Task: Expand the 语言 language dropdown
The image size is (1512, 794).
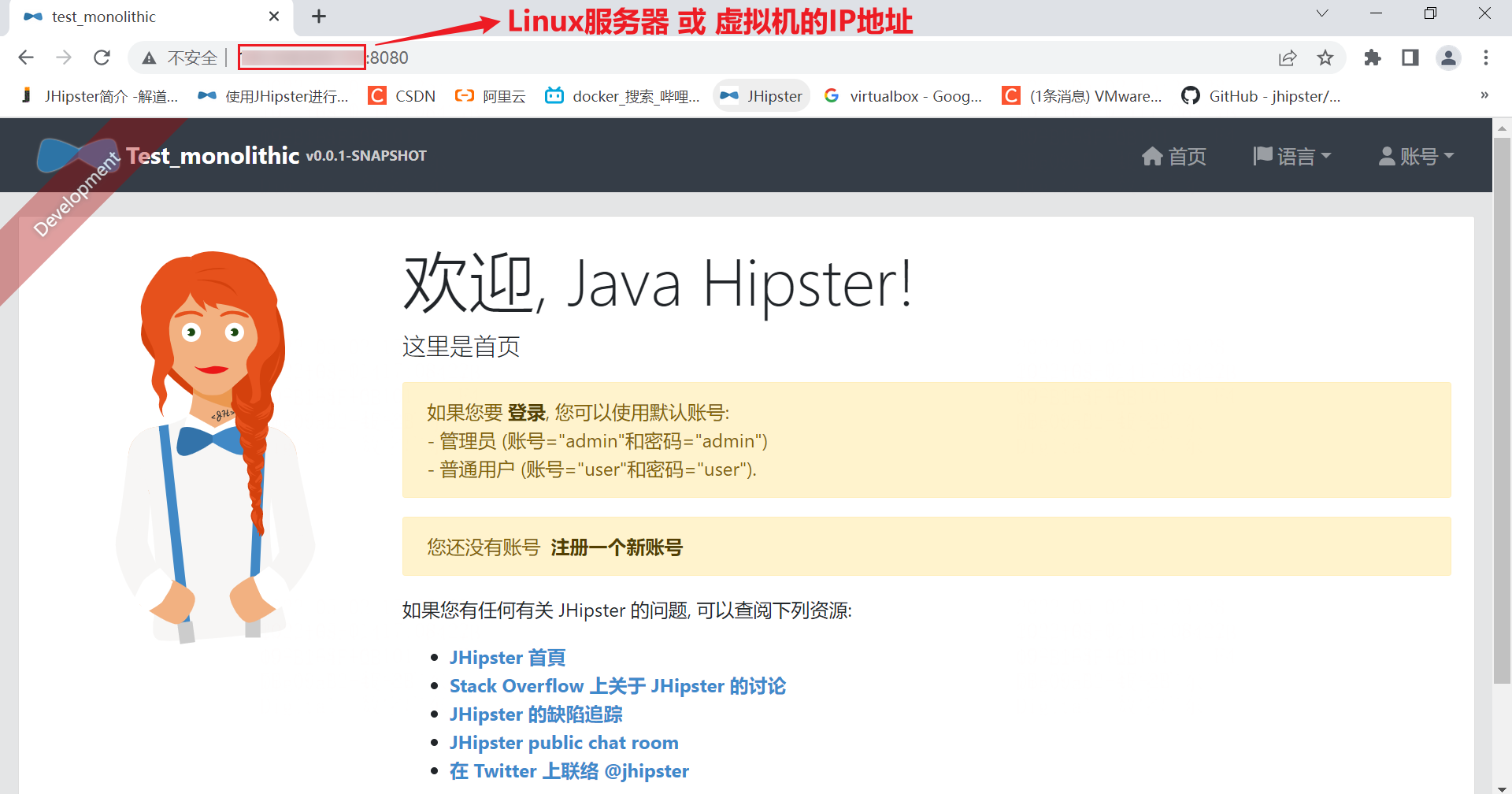Action: 1291,156
